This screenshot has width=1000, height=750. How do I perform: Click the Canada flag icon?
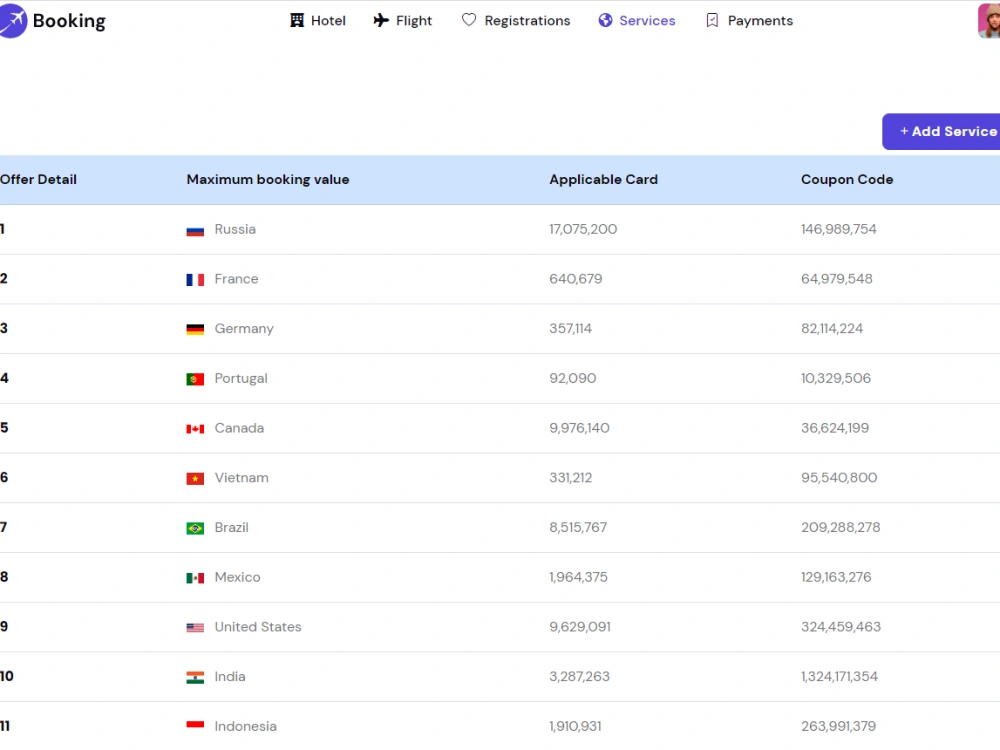coord(195,429)
